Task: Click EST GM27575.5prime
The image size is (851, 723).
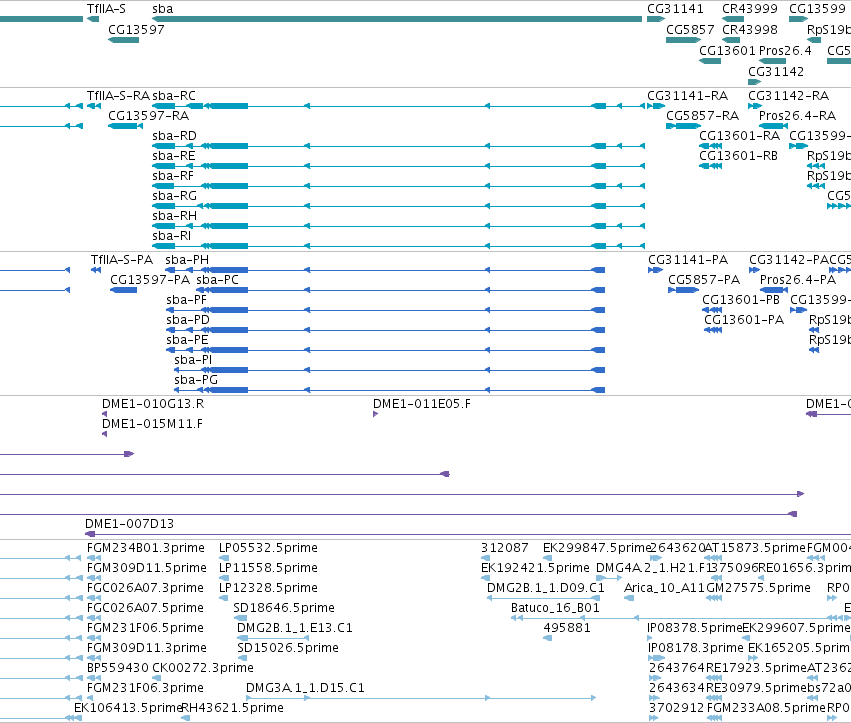Action: pyautogui.click(x=758, y=588)
